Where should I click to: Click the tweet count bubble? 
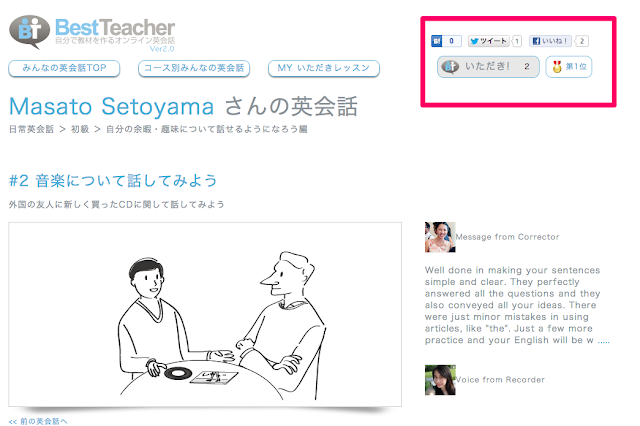pyautogui.click(x=517, y=41)
